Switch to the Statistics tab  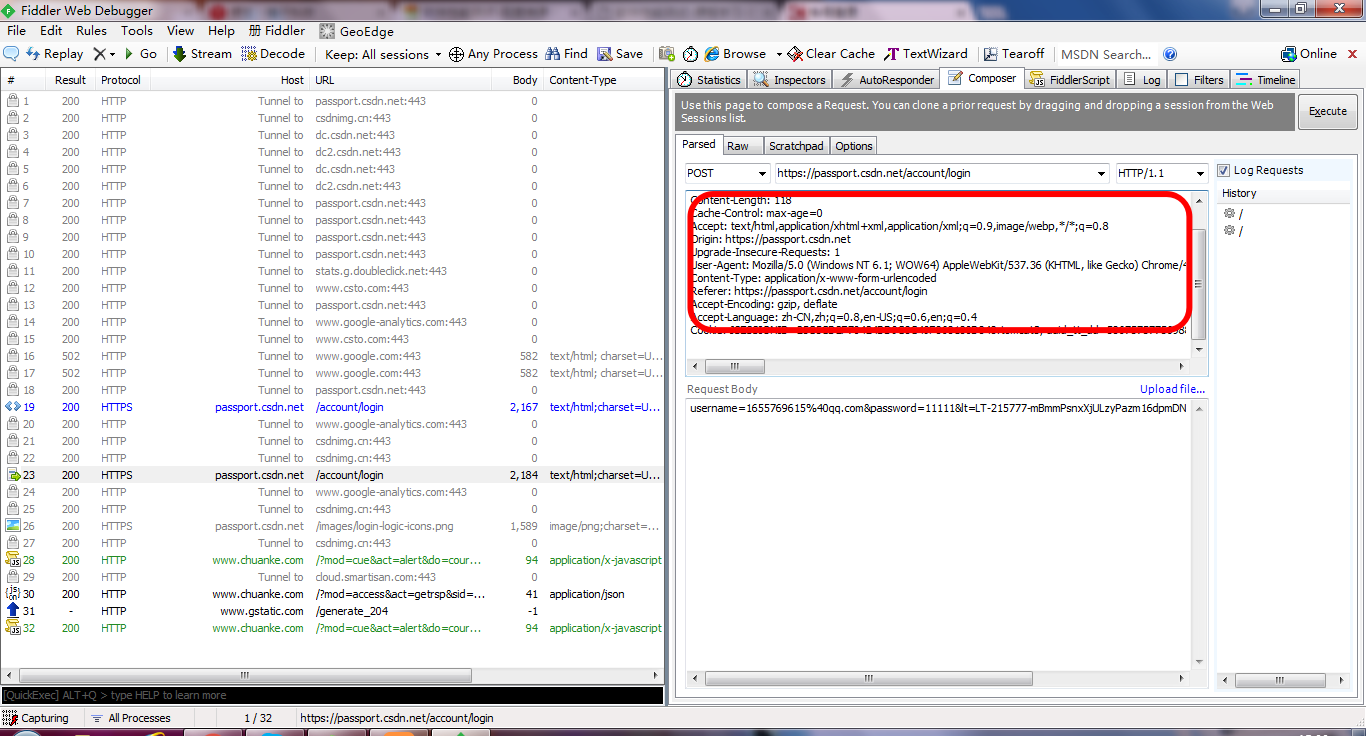(709, 80)
